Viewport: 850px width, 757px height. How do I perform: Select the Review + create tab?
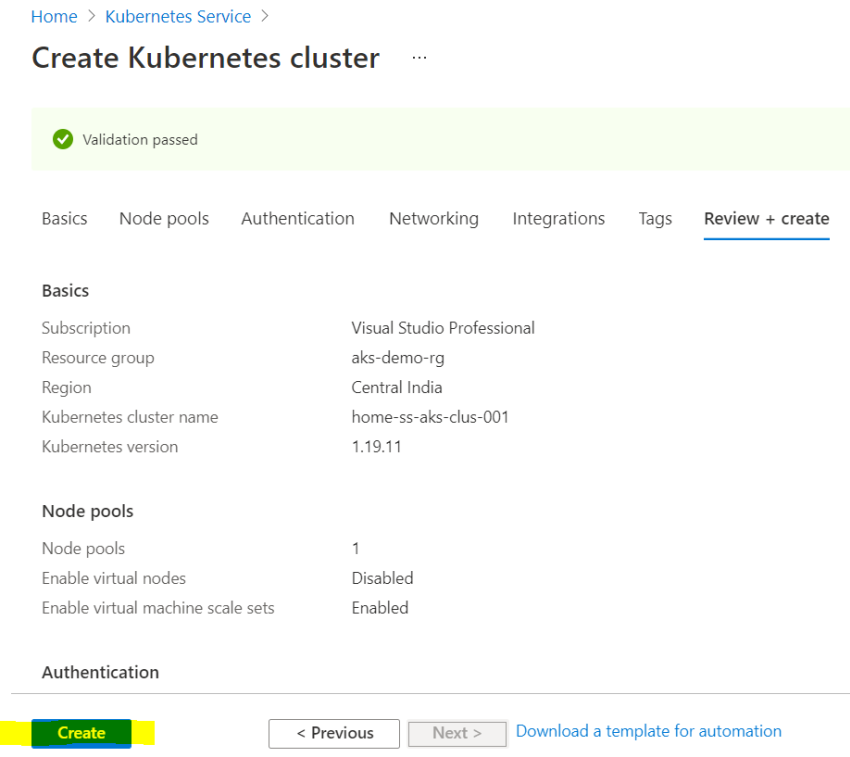coord(766,218)
